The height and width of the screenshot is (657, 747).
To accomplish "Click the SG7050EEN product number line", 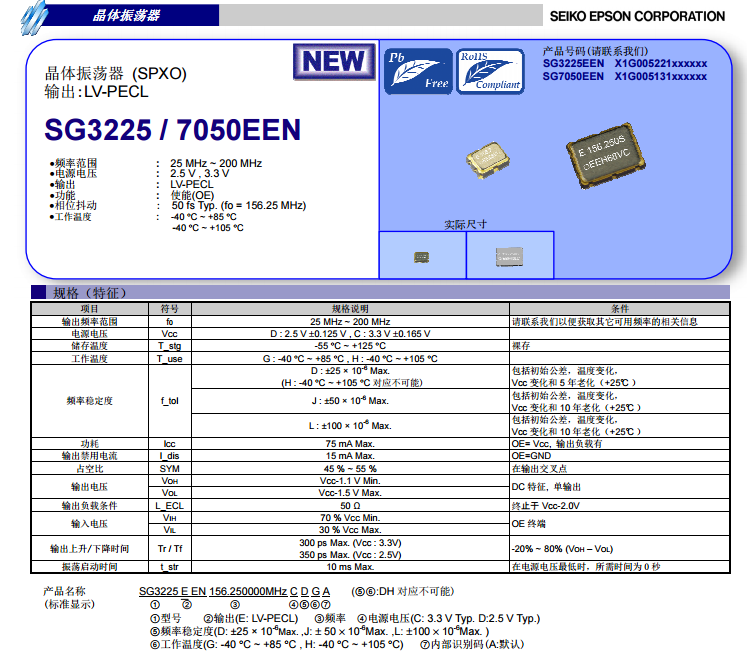I will click(x=624, y=75).
